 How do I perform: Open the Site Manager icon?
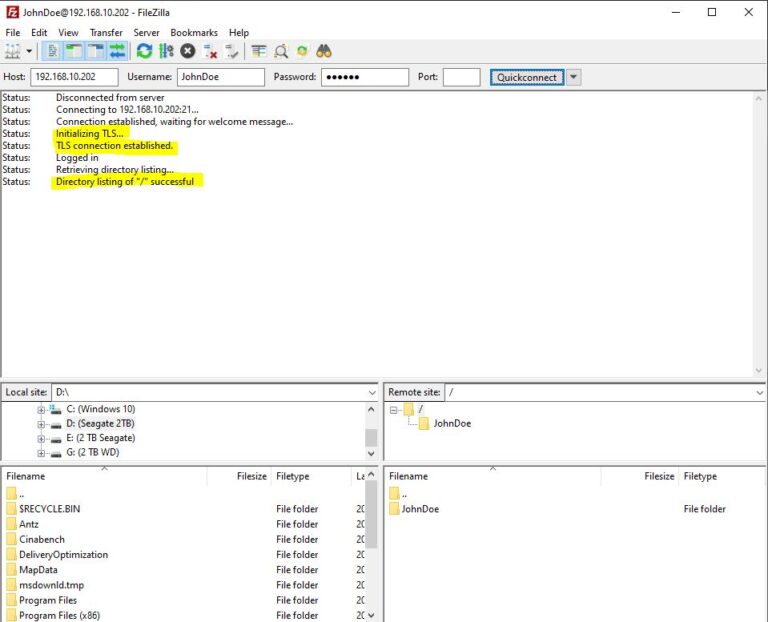[x=13, y=51]
